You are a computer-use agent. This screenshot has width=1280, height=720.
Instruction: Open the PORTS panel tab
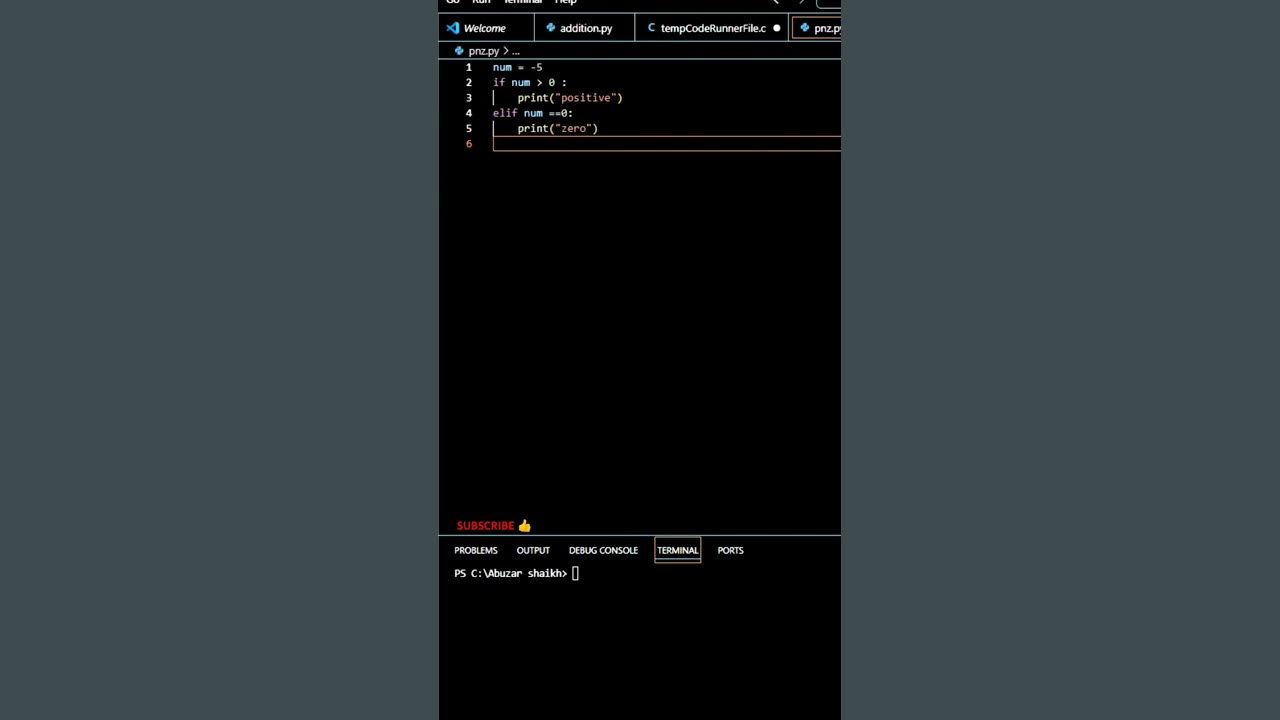point(730,550)
